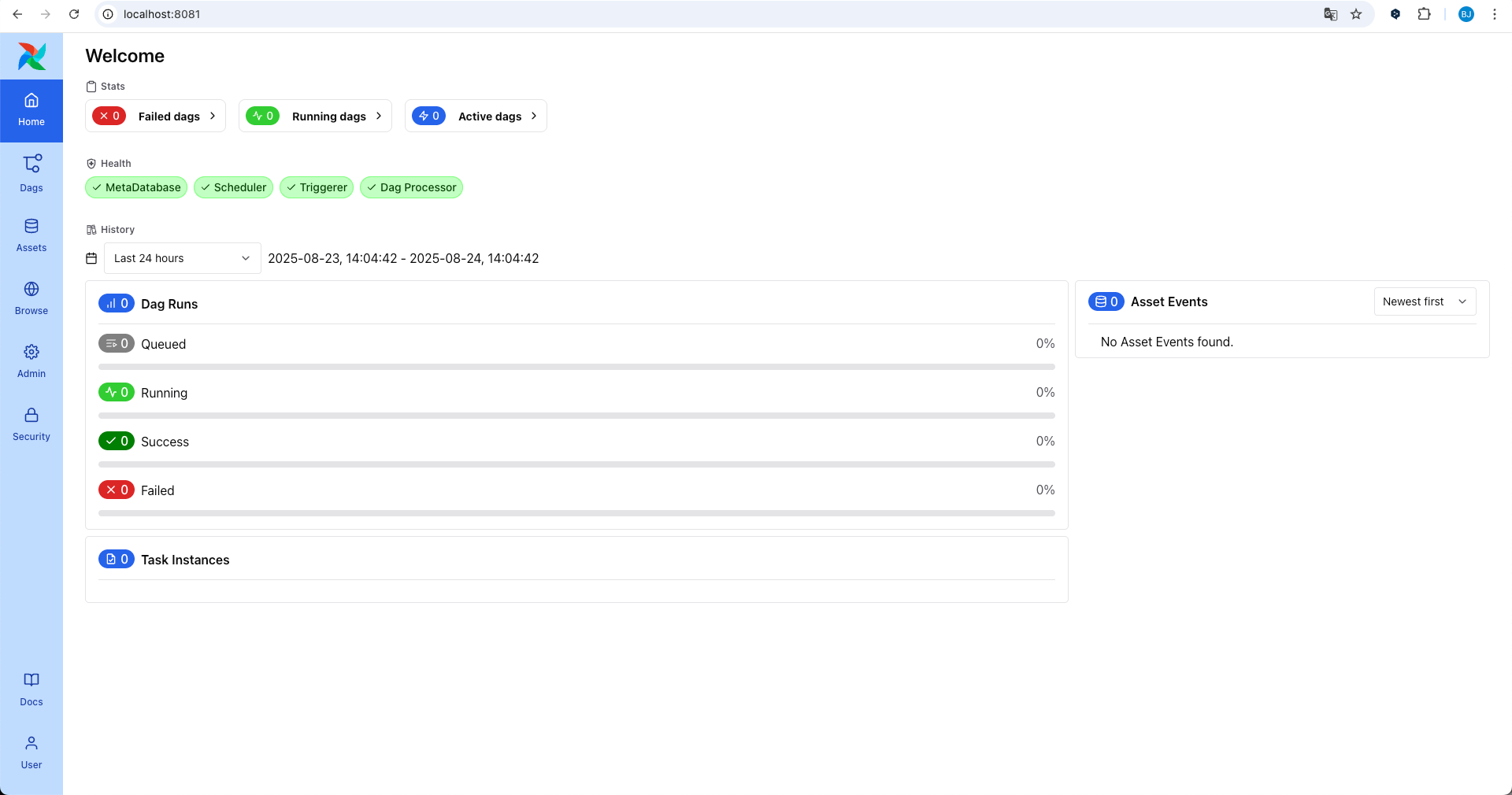The image size is (1512, 795).
Task: Open the Dags page from sidebar
Action: tap(31, 173)
